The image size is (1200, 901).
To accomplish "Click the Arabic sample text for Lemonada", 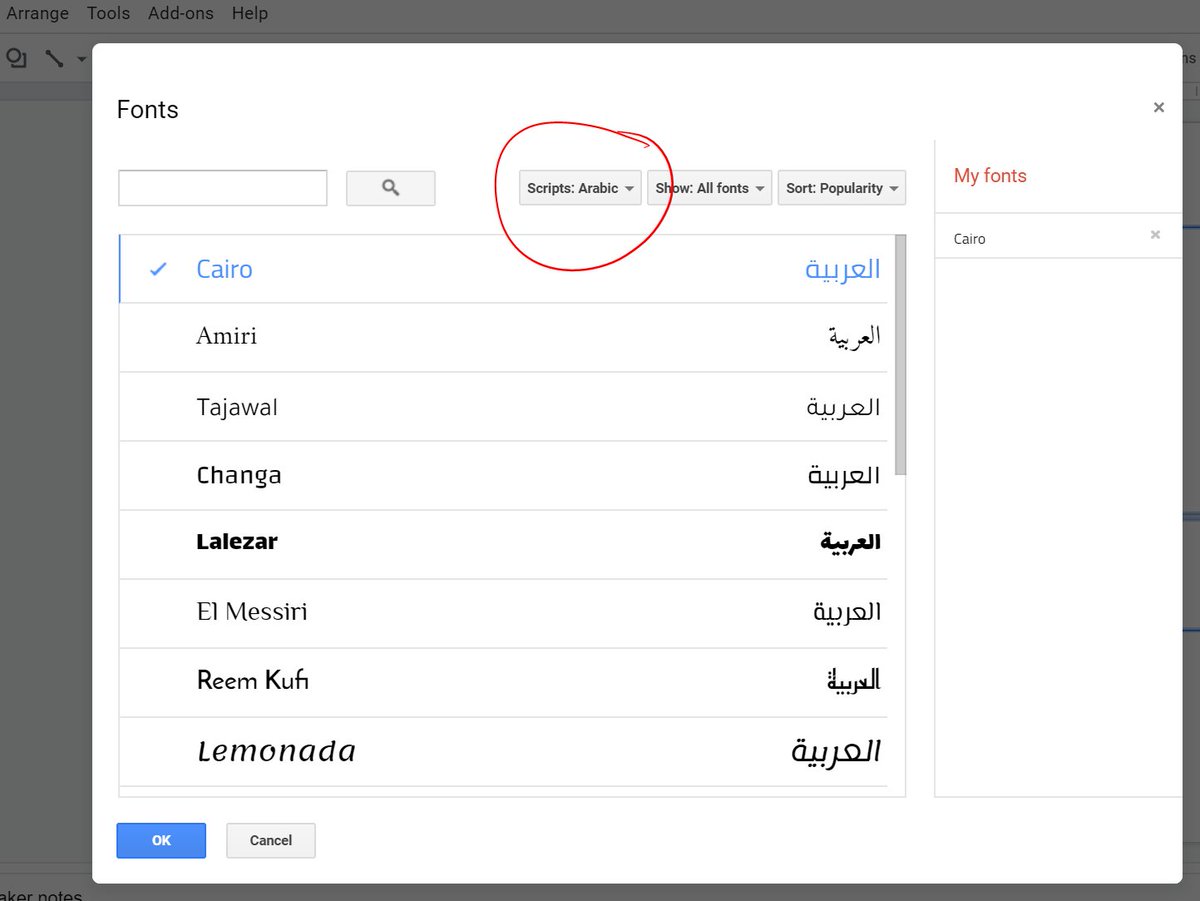I will (x=836, y=752).
